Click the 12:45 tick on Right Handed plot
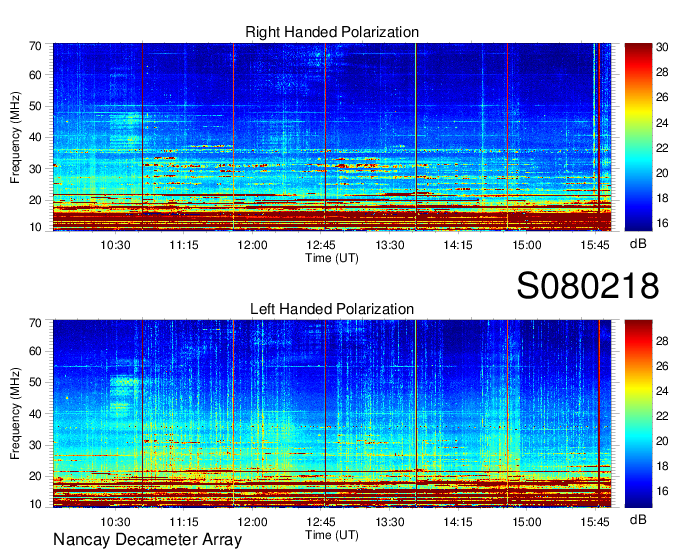 (x=321, y=245)
